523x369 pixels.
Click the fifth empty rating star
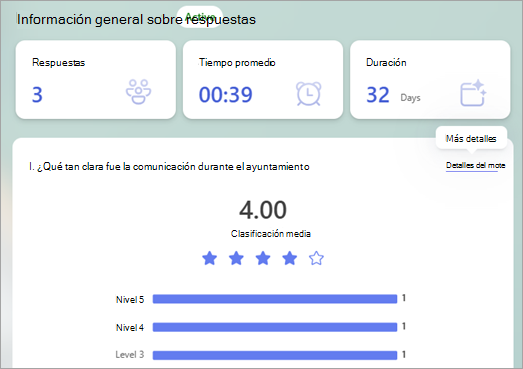(x=316, y=258)
